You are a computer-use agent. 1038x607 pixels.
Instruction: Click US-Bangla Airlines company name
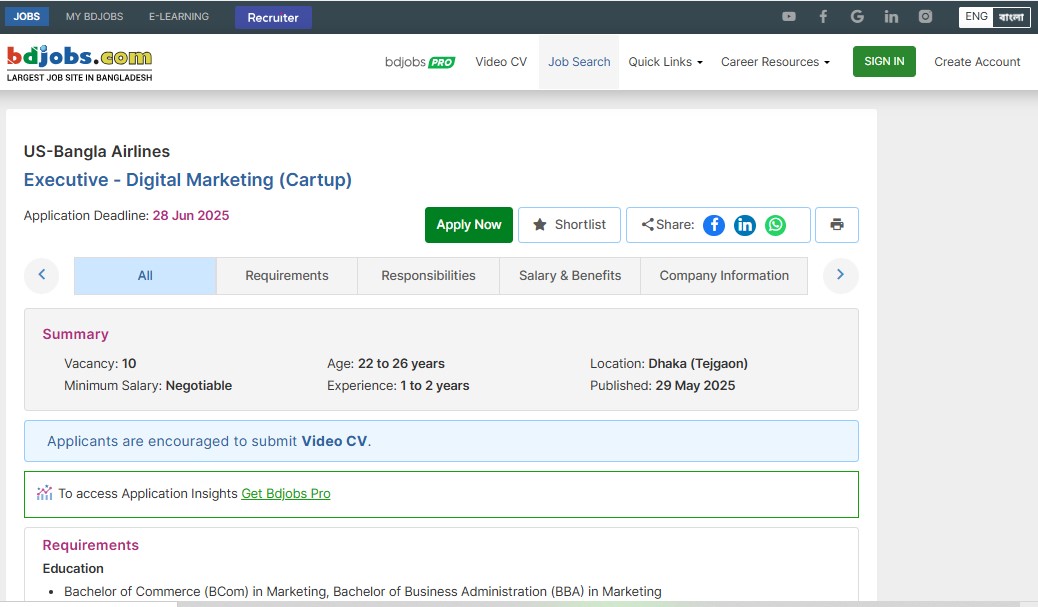tap(97, 152)
